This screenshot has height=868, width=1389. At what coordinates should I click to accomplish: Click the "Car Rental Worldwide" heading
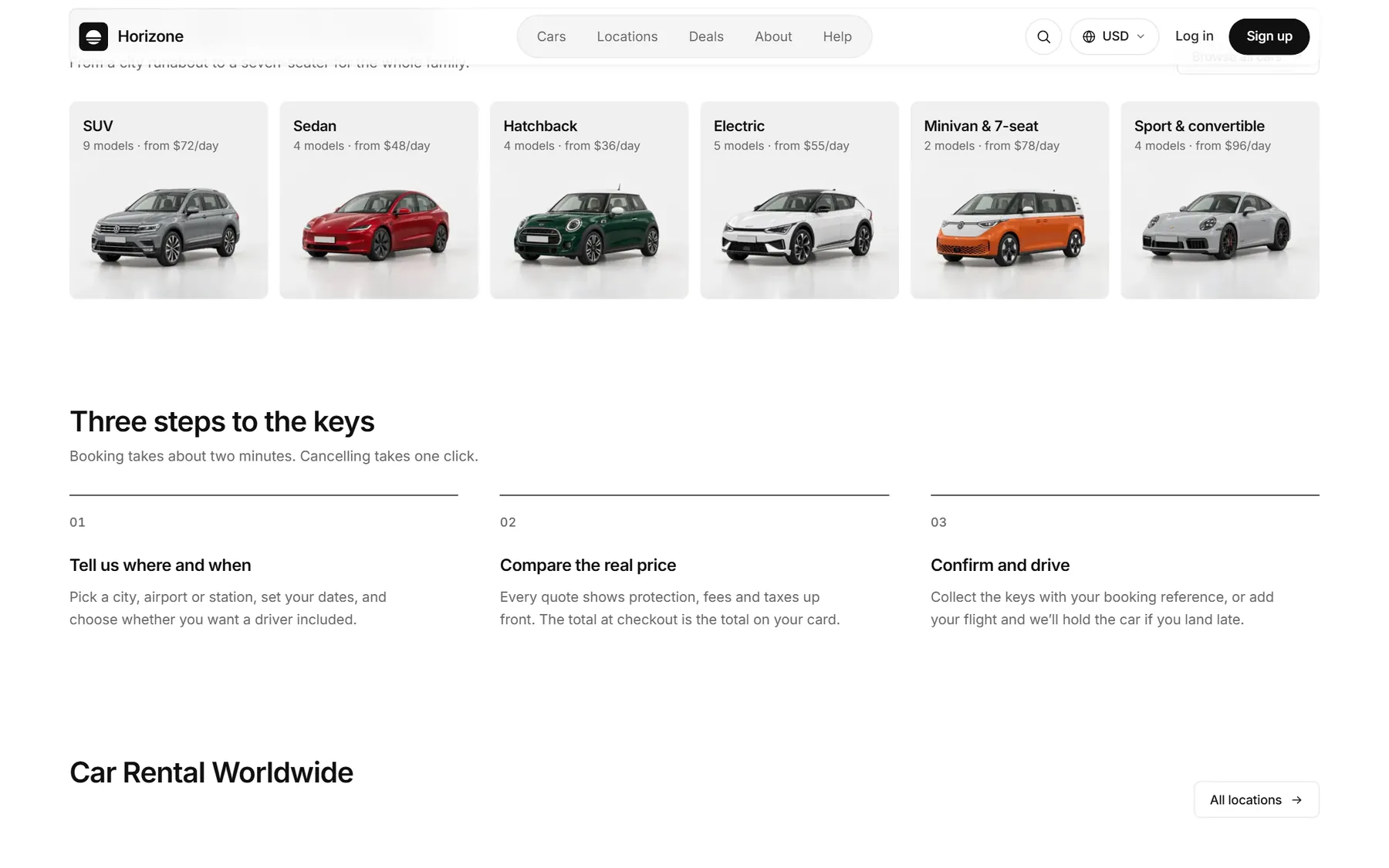(211, 773)
